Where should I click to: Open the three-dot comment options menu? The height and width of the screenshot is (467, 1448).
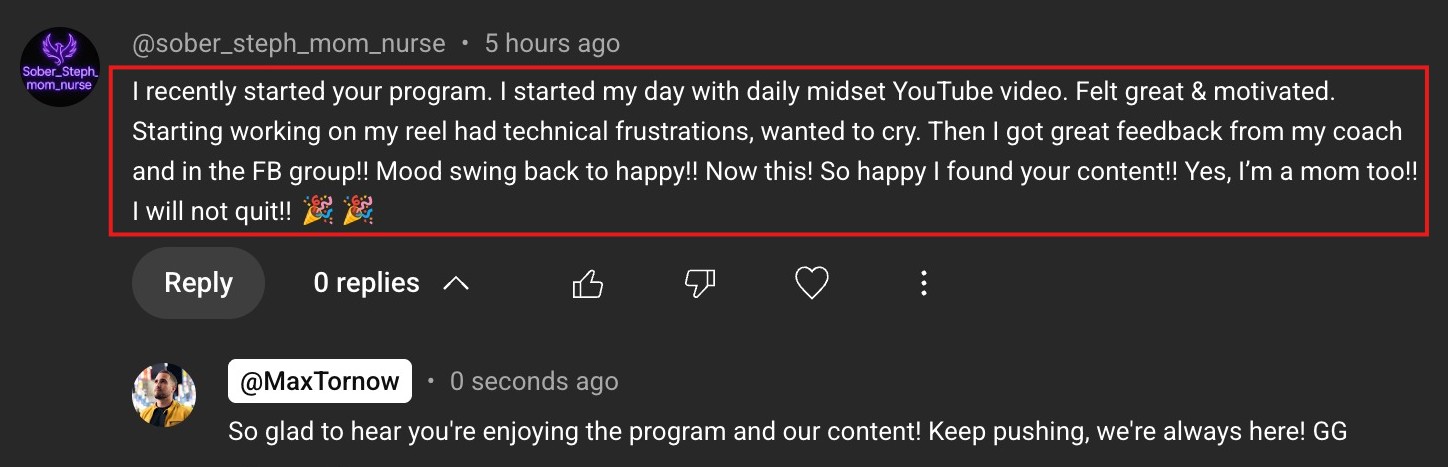[x=923, y=284]
